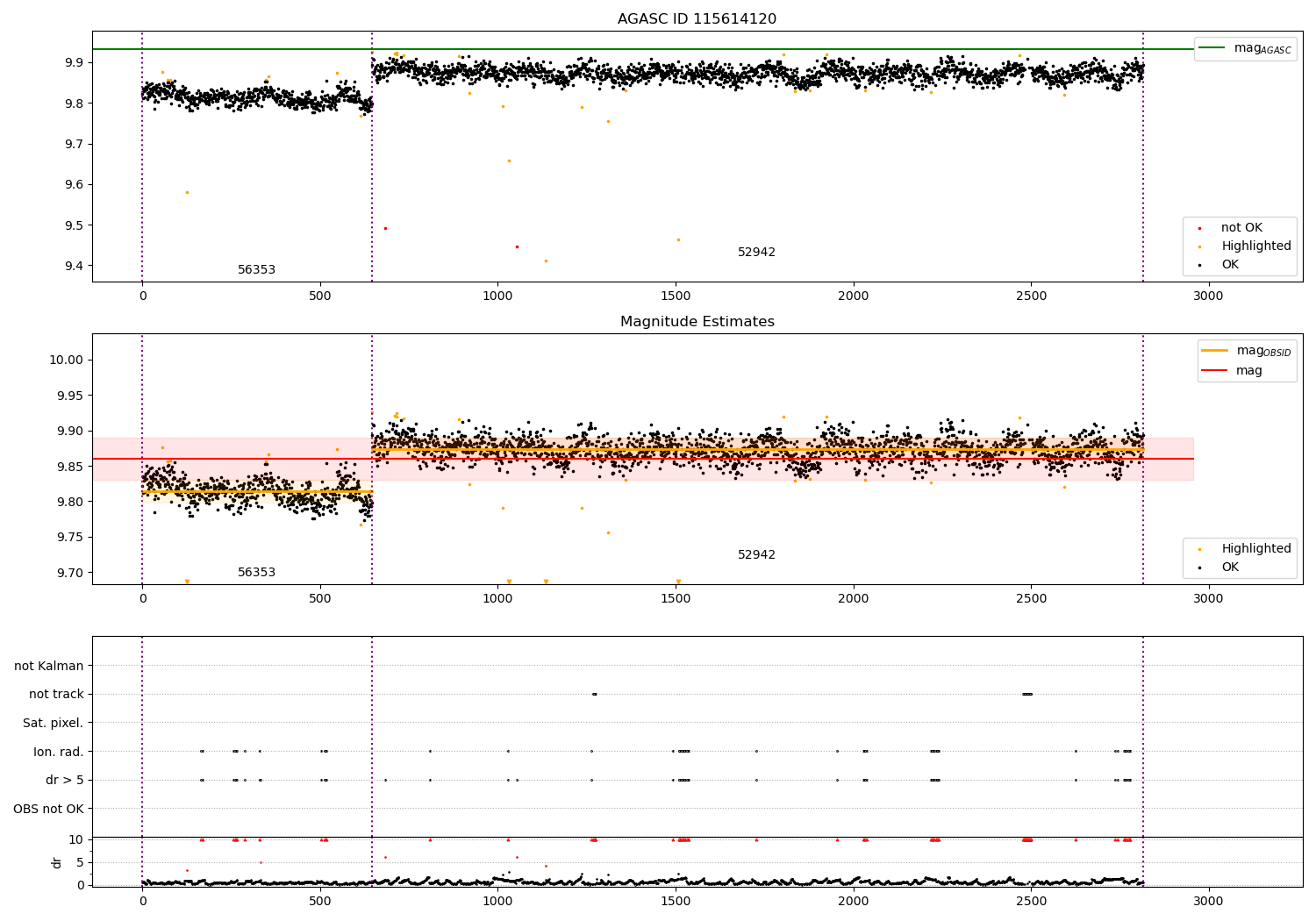Click the 9.70 y-axis tick in middle plot

pyautogui.click(x=69, y=573)
